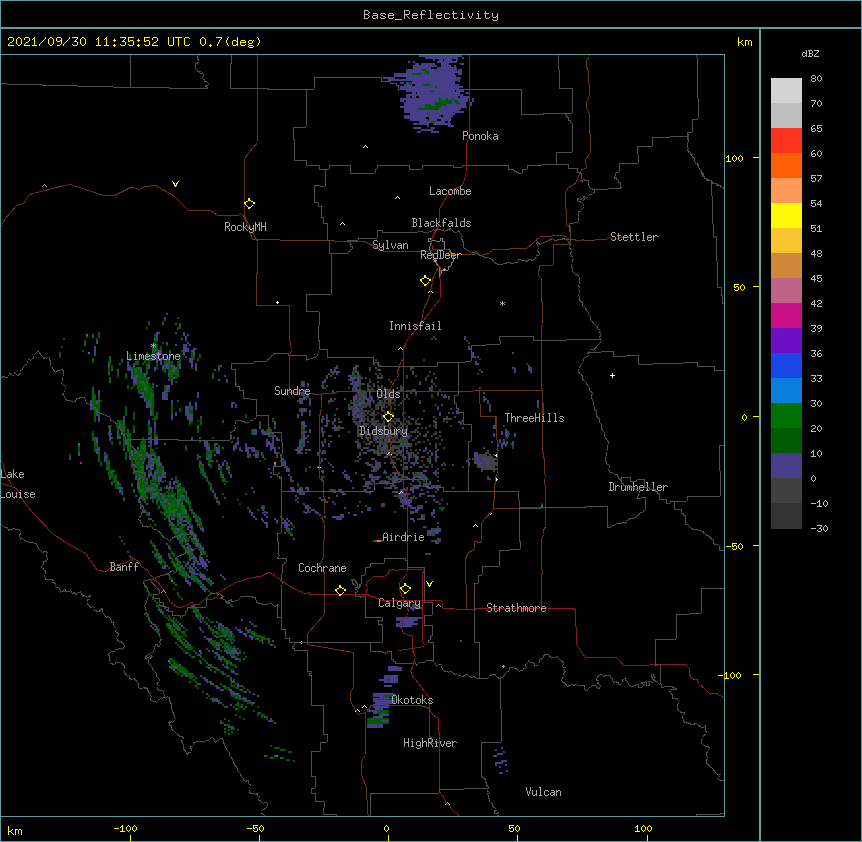Screen dimensions: 862x842
Task: Click the timestamp 2021/09/30 11:35:52 UTC
Action: (98, 42)
